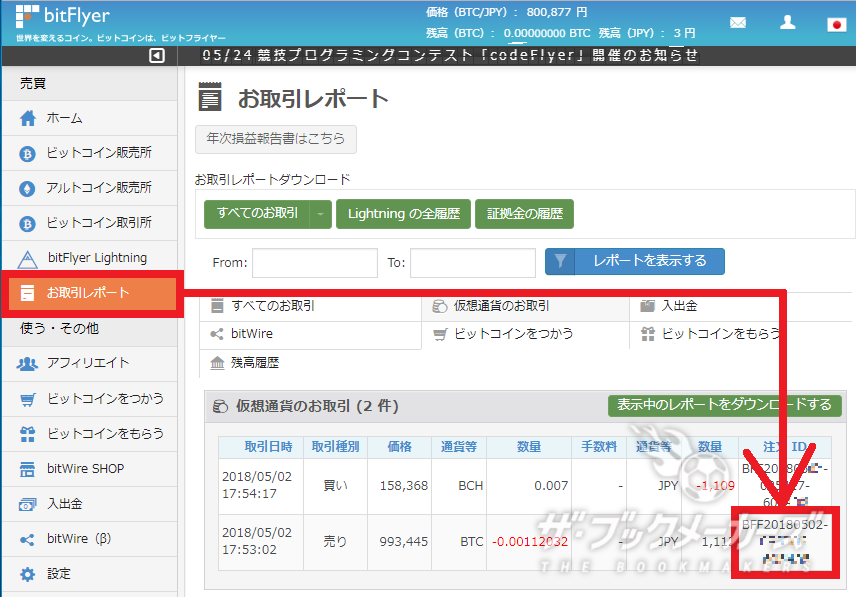Download 証拠金の履歴

(x=525, y=214)
